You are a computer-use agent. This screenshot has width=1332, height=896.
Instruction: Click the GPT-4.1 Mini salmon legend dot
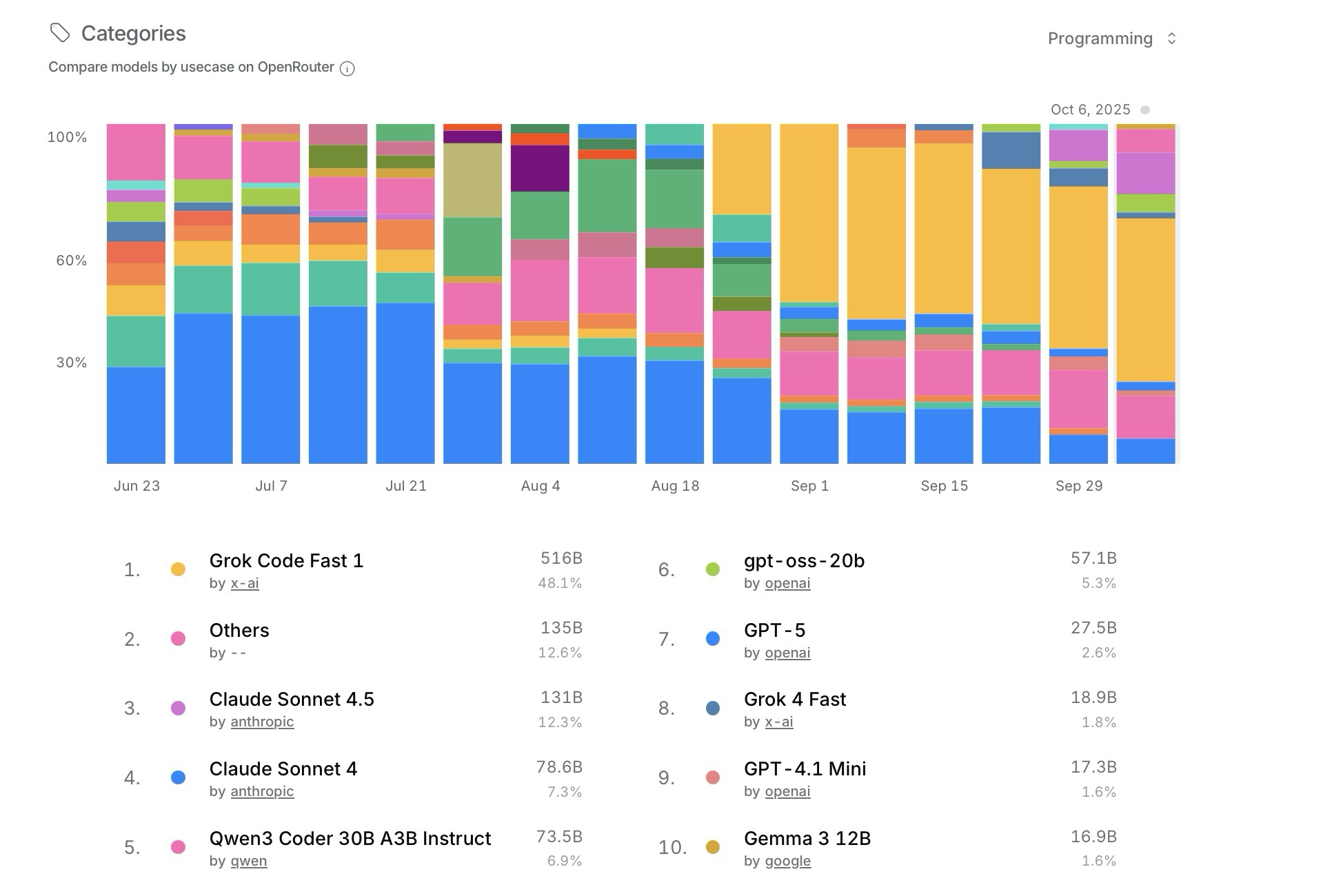coord(713,778)
